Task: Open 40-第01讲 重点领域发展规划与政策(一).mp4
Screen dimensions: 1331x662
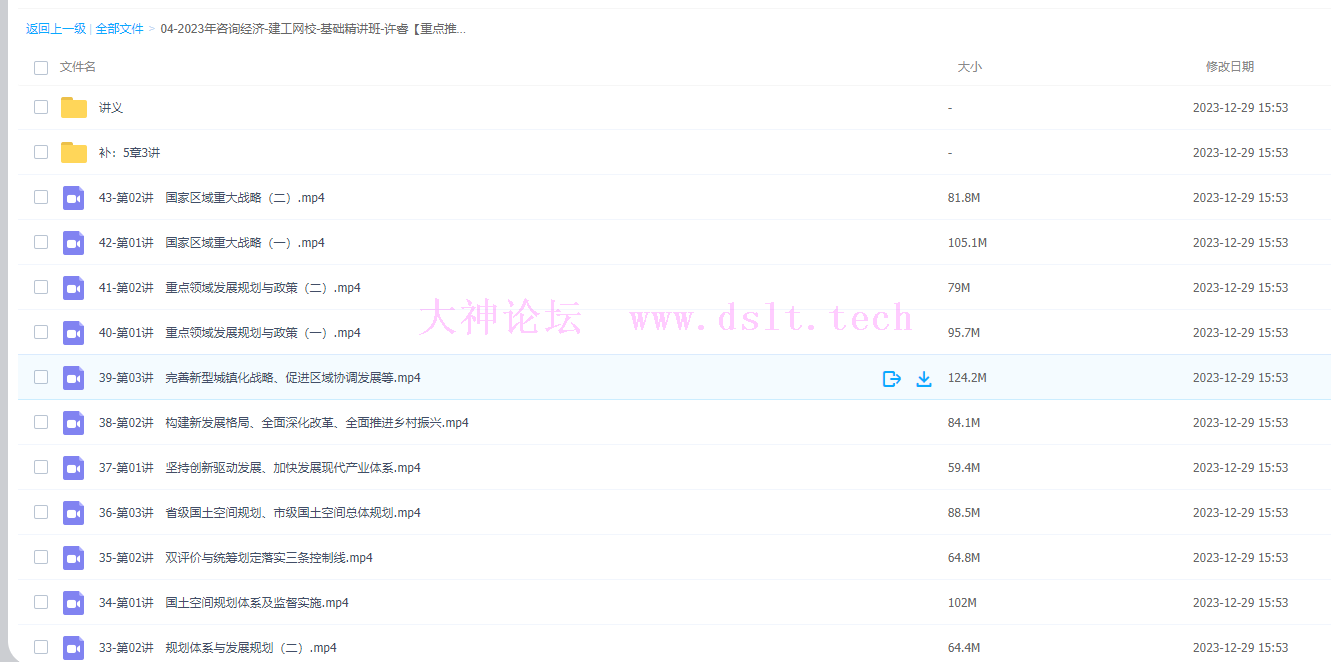Action: click(x=230, y=333)
